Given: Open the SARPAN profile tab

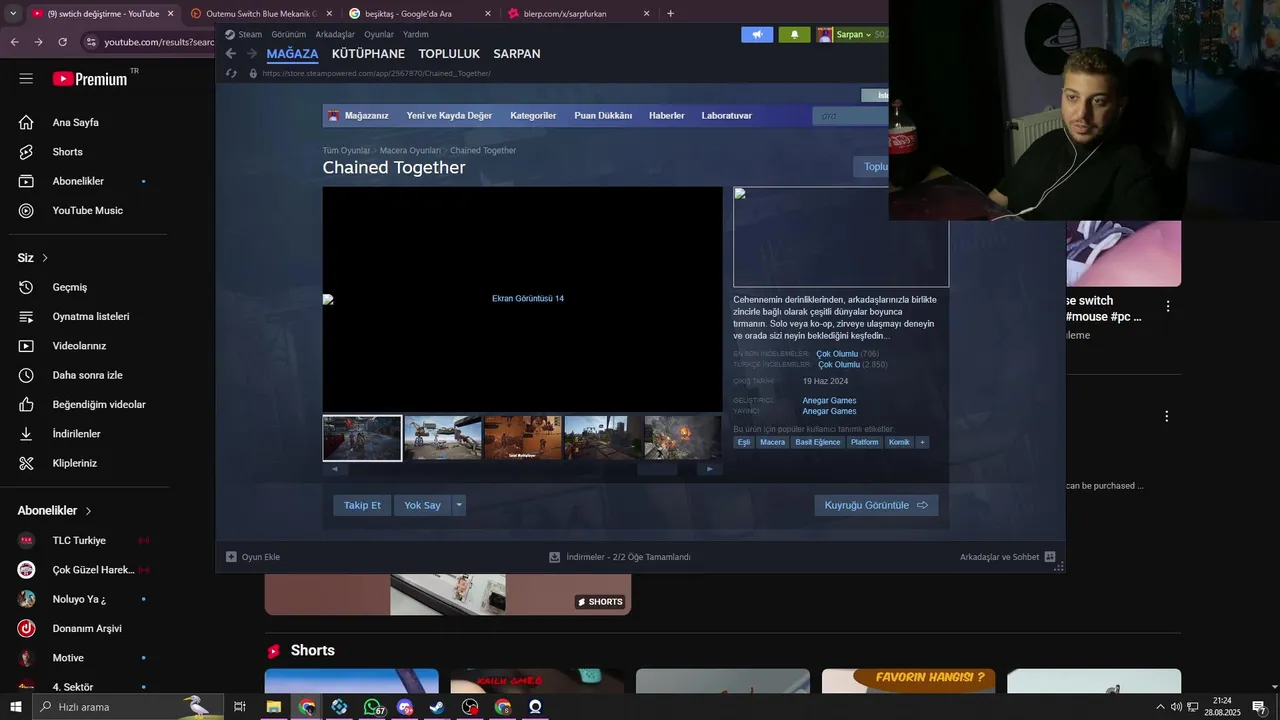Looking at the screenshot, I should coord(517,54).
